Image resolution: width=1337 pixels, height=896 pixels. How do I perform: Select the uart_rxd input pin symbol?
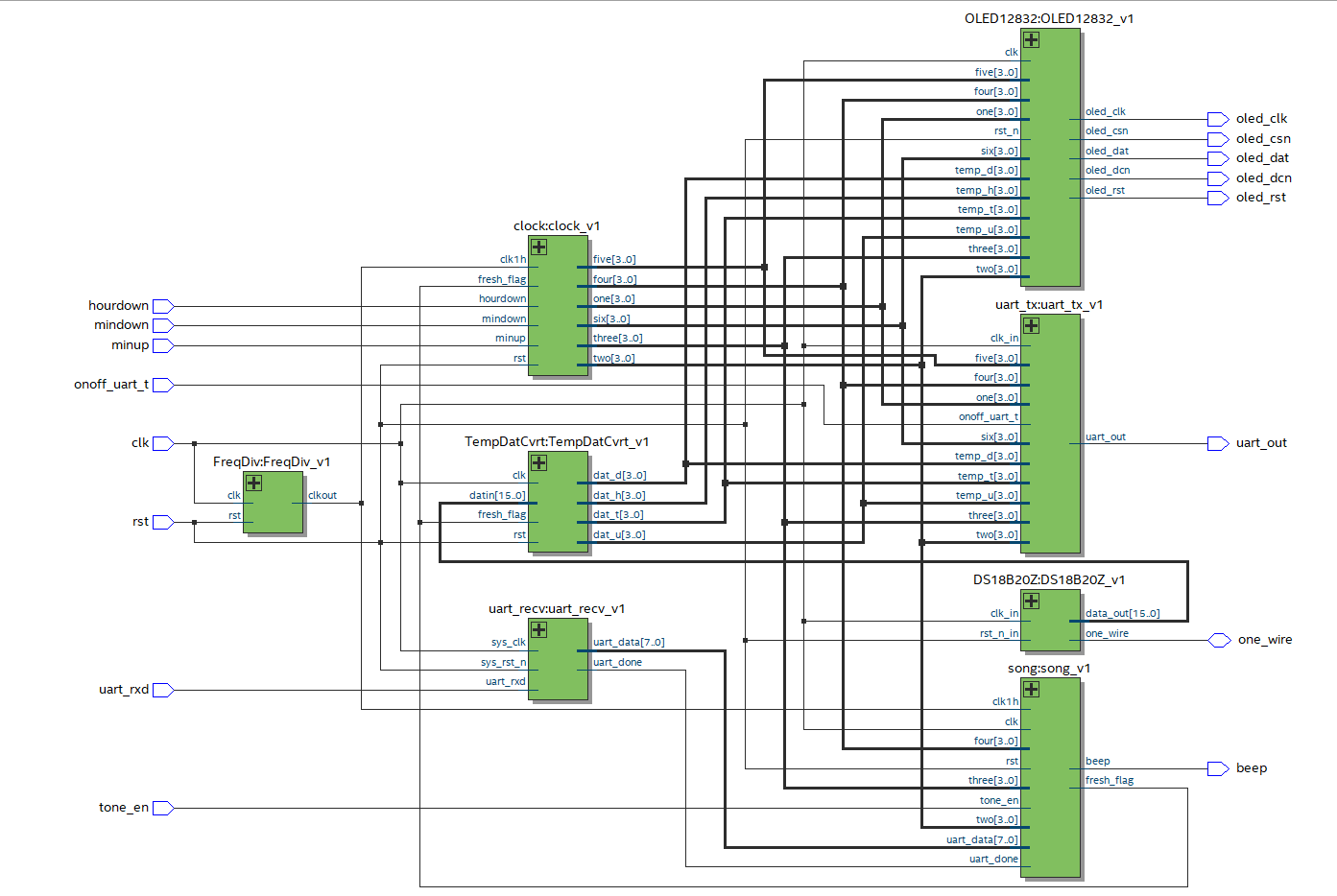(x=163, y=690)
